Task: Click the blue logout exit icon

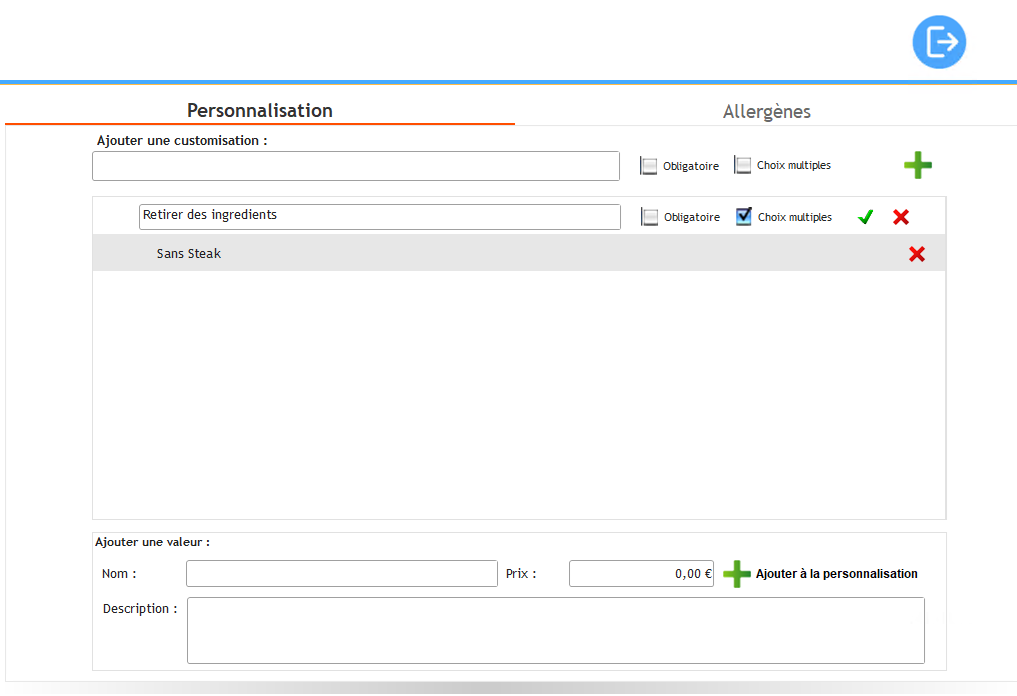Action: tap(939, 42)
